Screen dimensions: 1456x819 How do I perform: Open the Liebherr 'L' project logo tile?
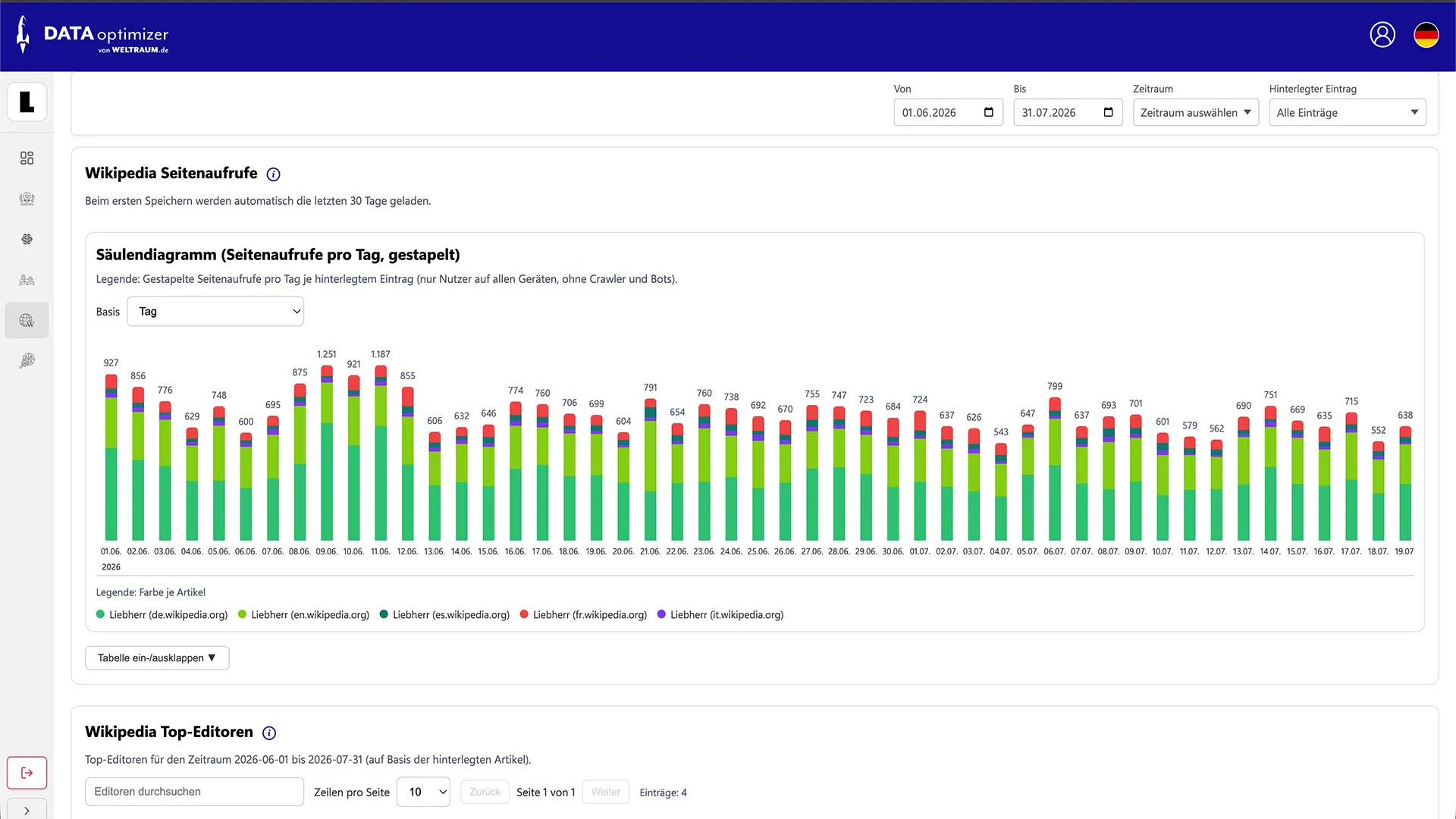pyautogui.click(x=27, y=102)
